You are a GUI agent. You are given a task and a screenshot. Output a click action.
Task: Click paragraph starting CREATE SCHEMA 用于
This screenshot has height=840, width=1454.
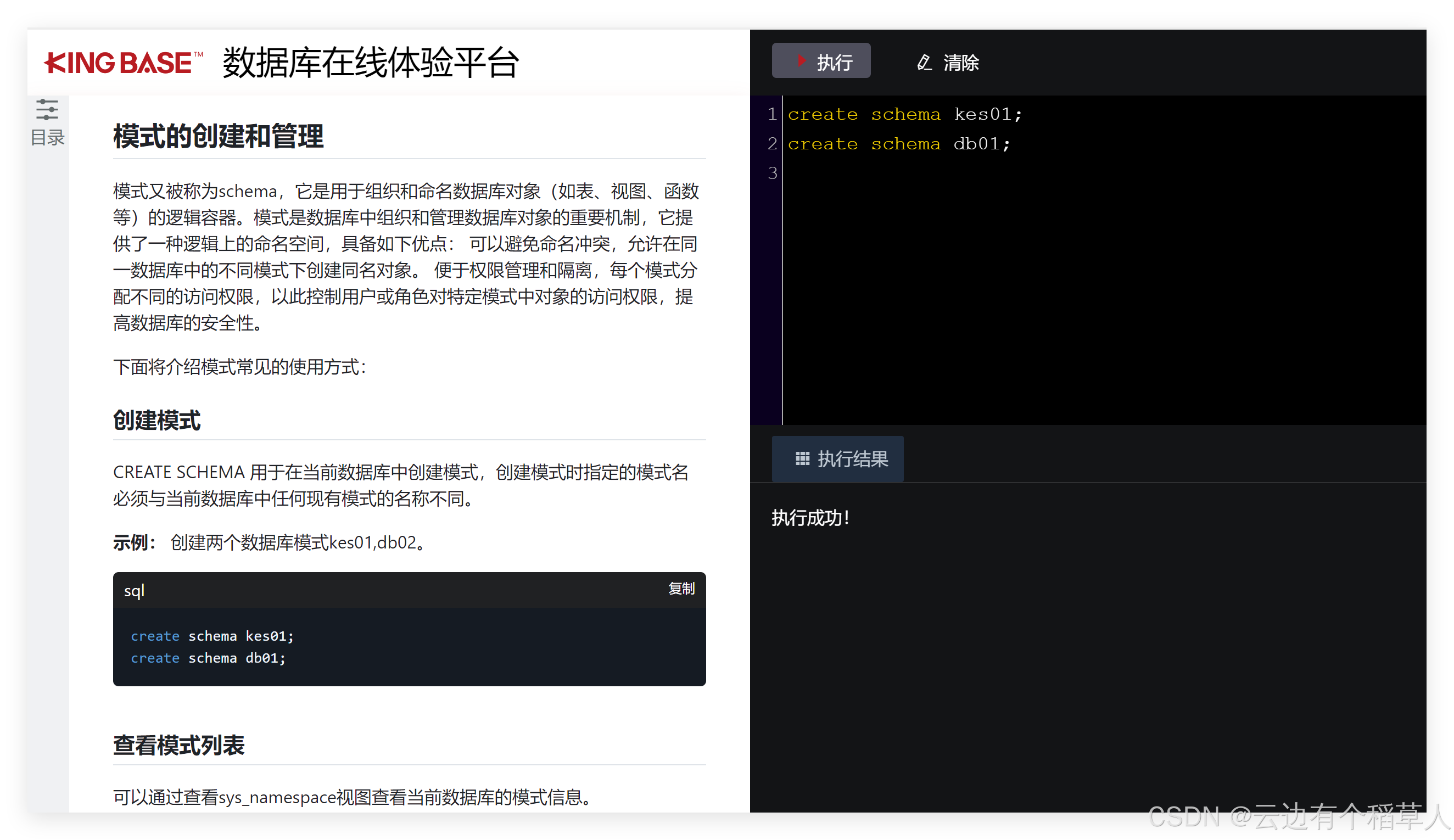coord(401,485)
